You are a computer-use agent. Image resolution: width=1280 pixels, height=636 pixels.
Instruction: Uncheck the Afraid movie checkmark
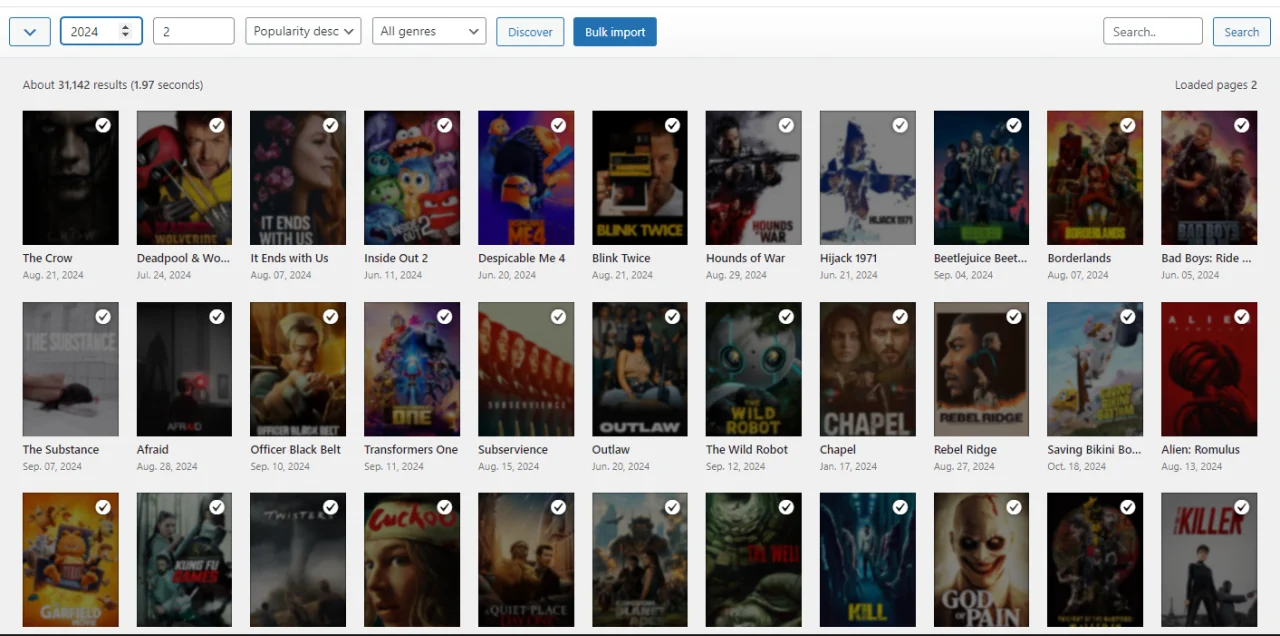point(217,316)
